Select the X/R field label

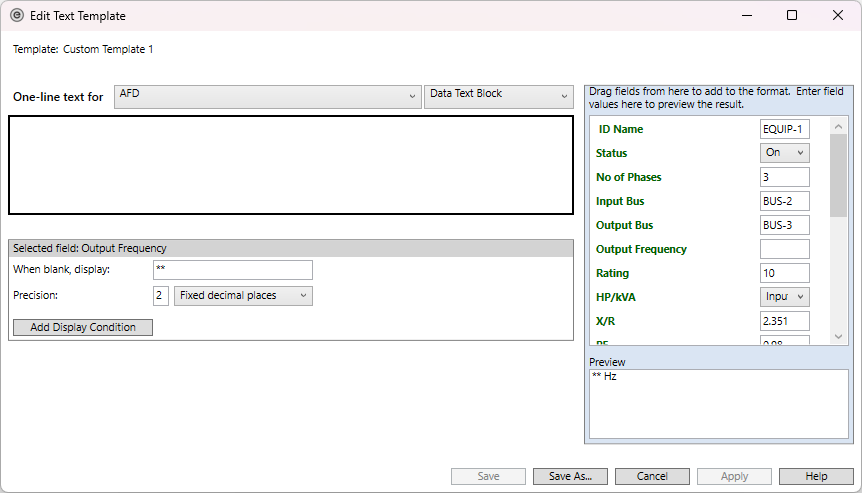(605, 322)
